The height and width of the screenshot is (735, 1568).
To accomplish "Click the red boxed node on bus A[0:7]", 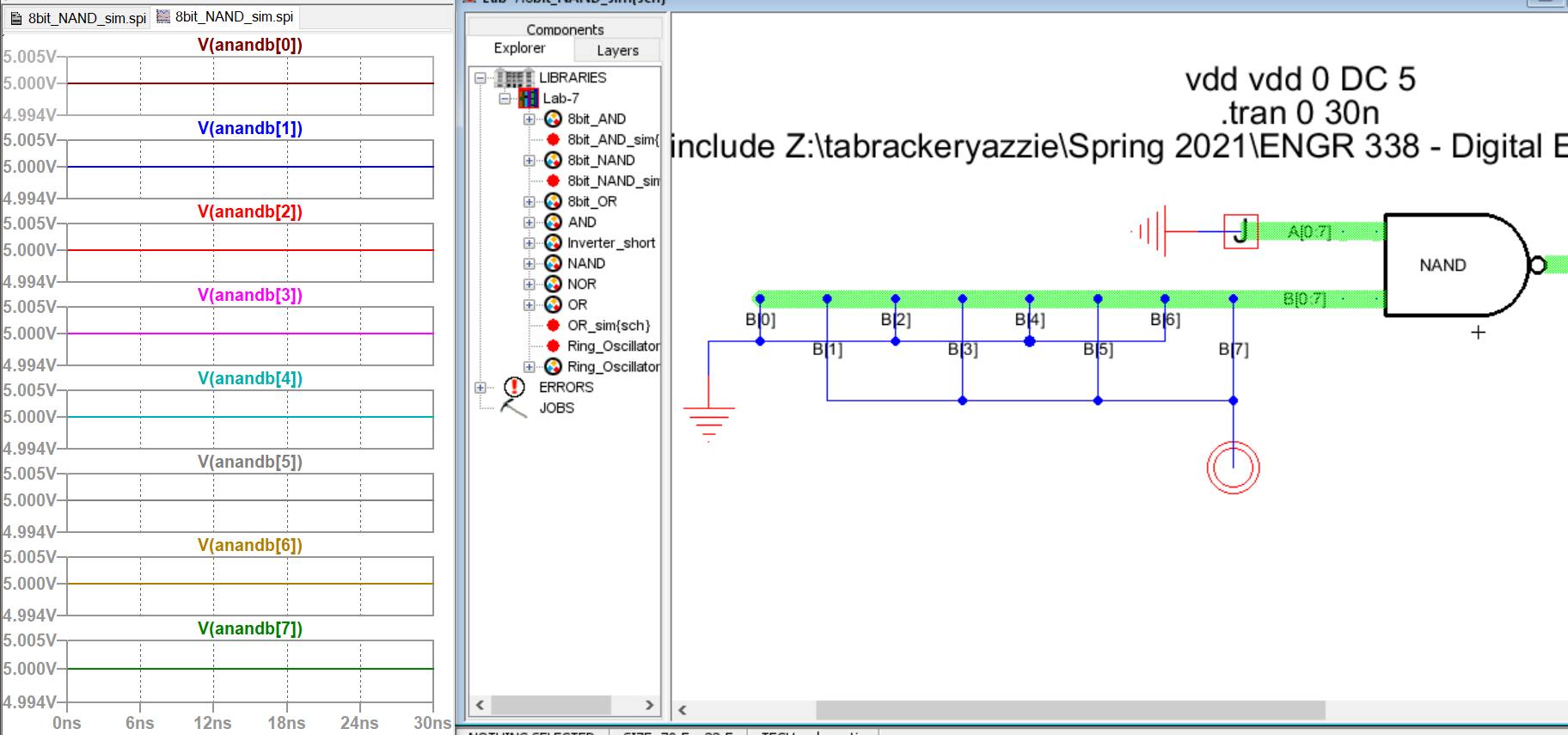I will click(x=1240, y=231).
